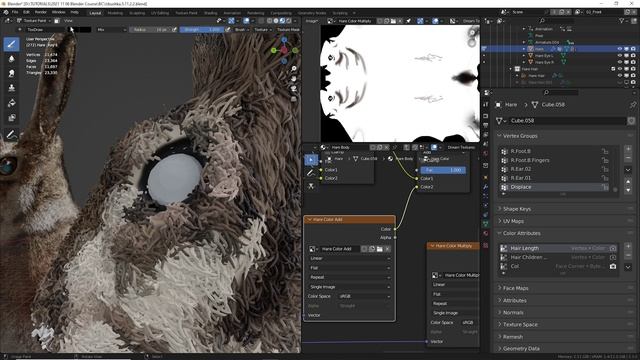Viewport: 640px width, 360px height.
Task: Open the Brush settings popover
Action: pos(242,29)
